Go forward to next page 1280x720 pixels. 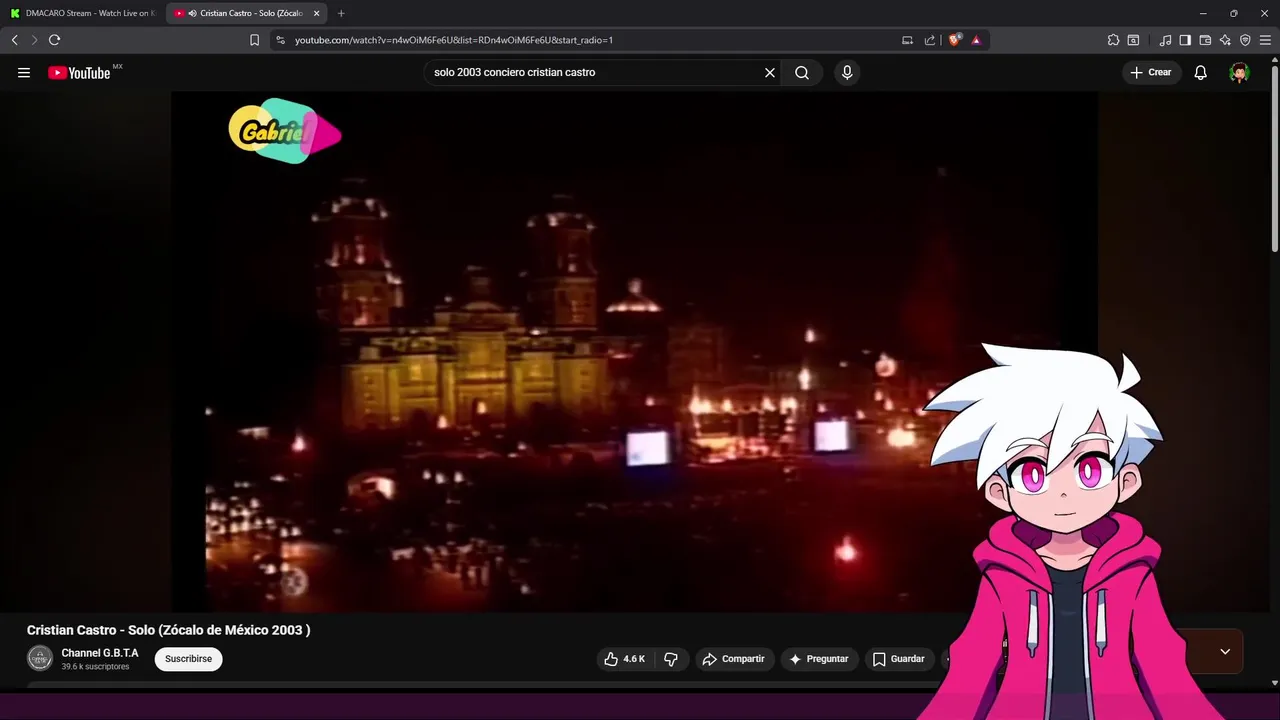pyautogui.click(x=34, y=40)
